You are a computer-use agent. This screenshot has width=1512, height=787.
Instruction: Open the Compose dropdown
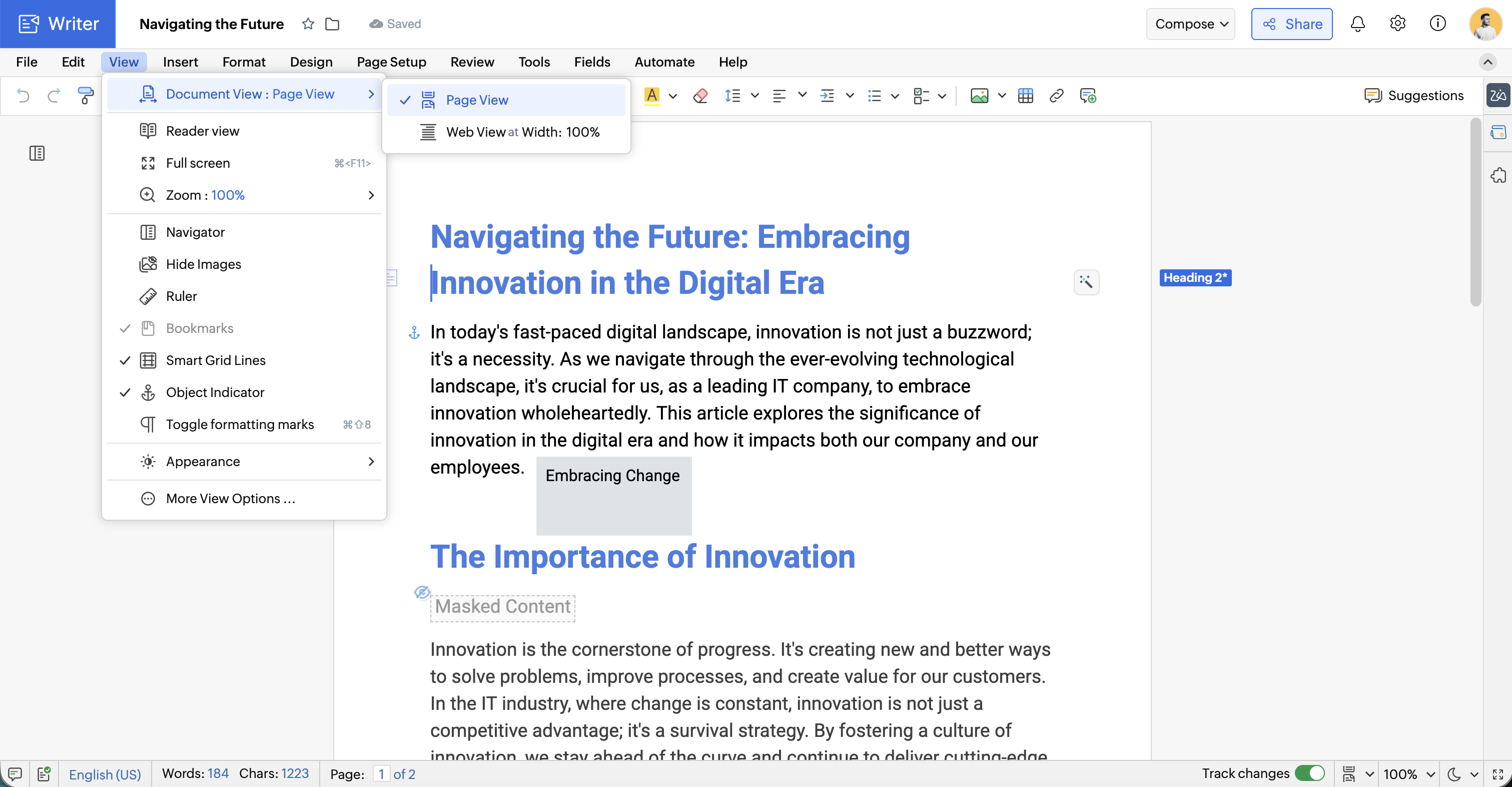1190,24
